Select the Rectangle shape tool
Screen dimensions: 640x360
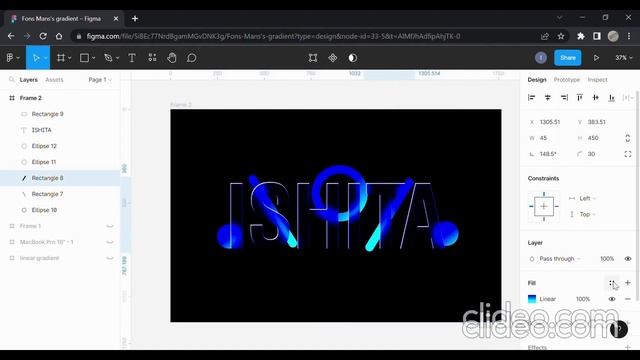pos(84,58)
